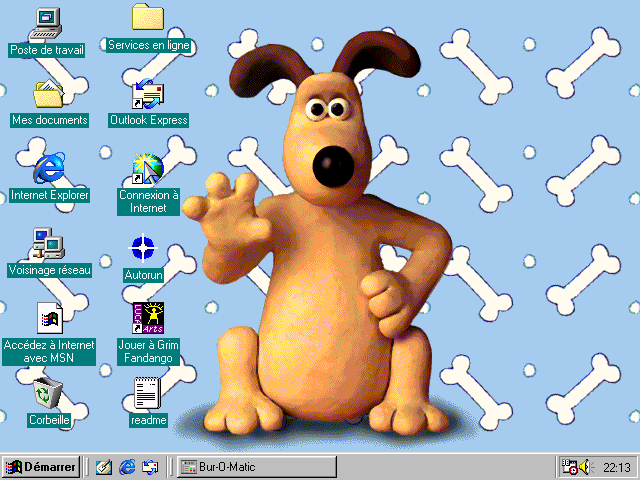The height and width of the screenshot is (480, 640).
Task: Click the Autorun crosshair icon
Action: 143,247
